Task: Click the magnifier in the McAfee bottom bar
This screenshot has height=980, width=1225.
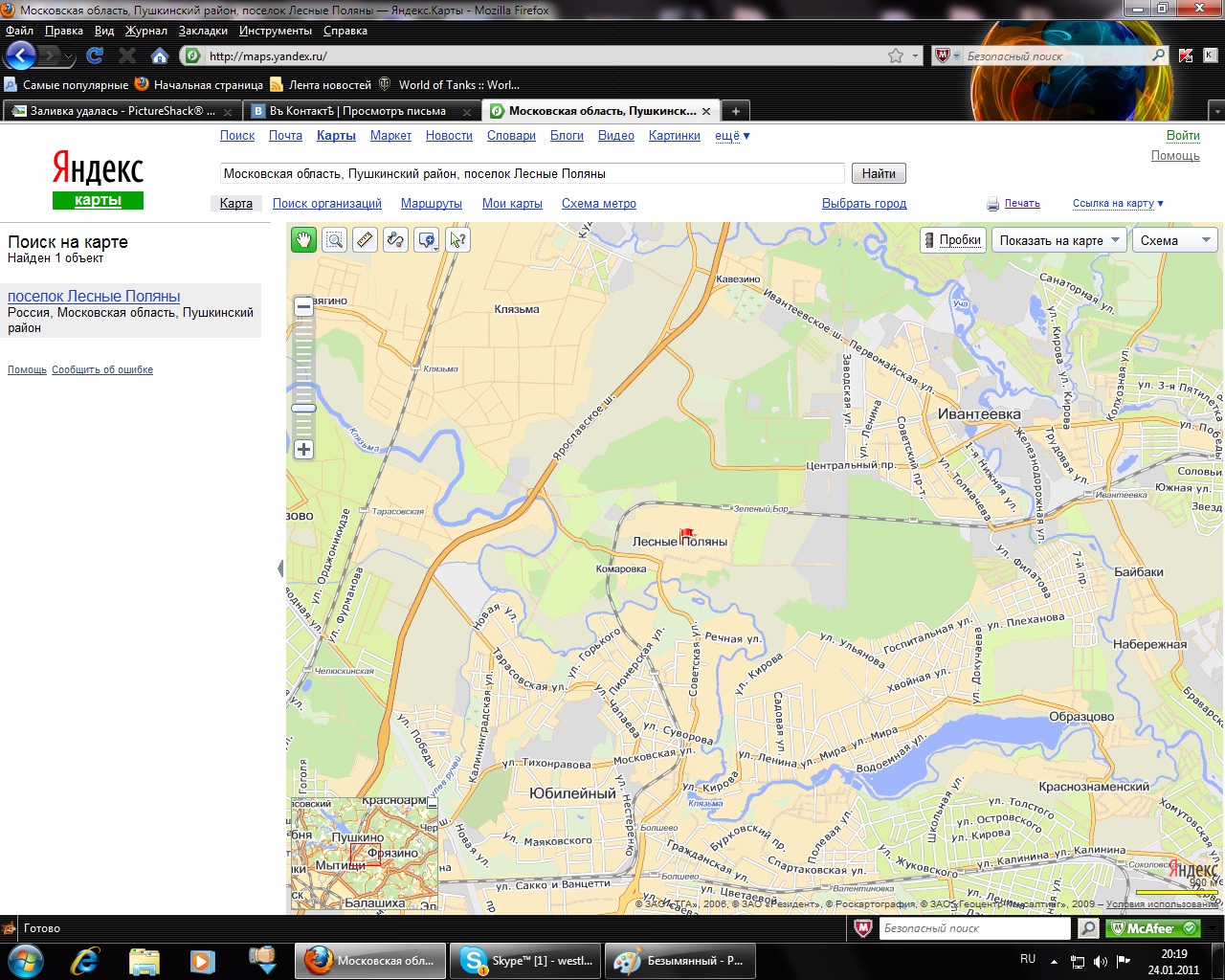Action: (1088, 928)
